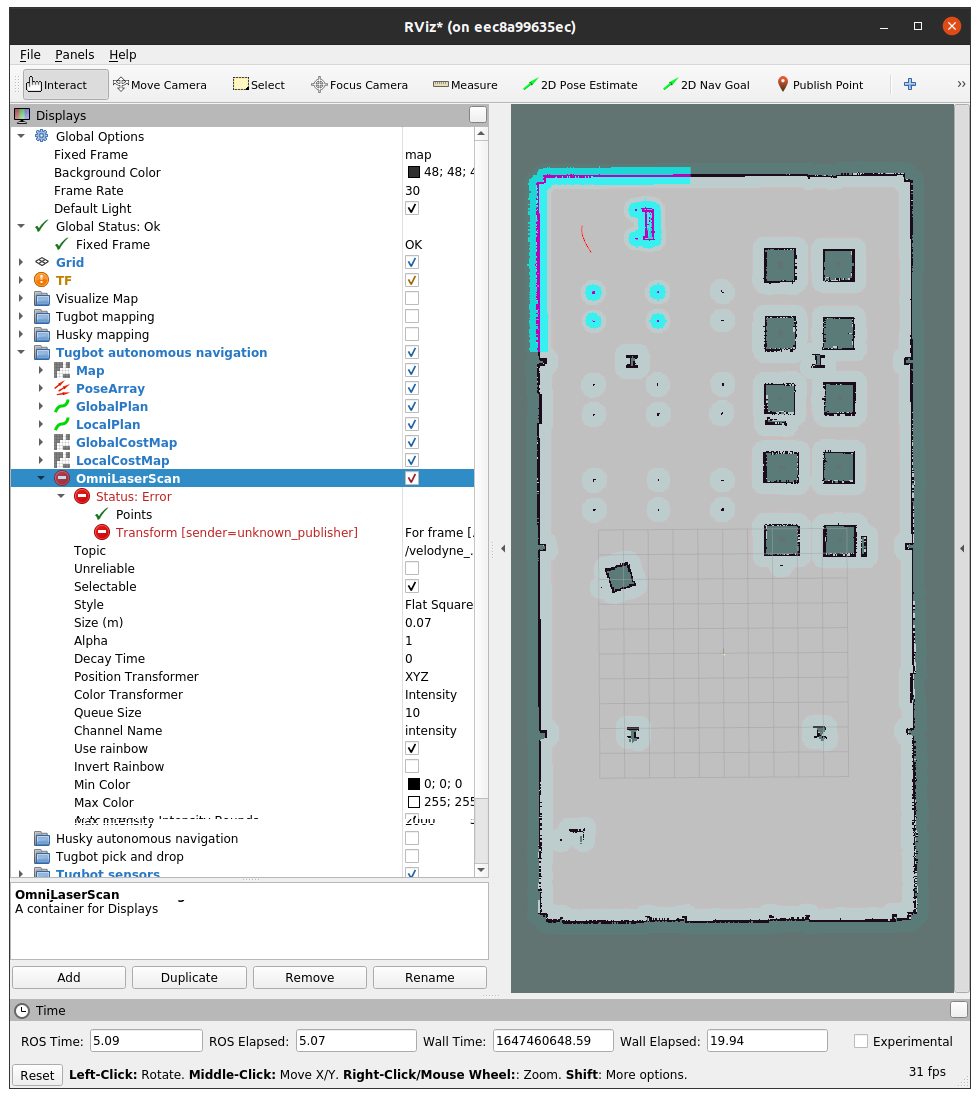Enable the Invert Rainbow checkbox
The image size is (980, 1098).
coord(412,767)
